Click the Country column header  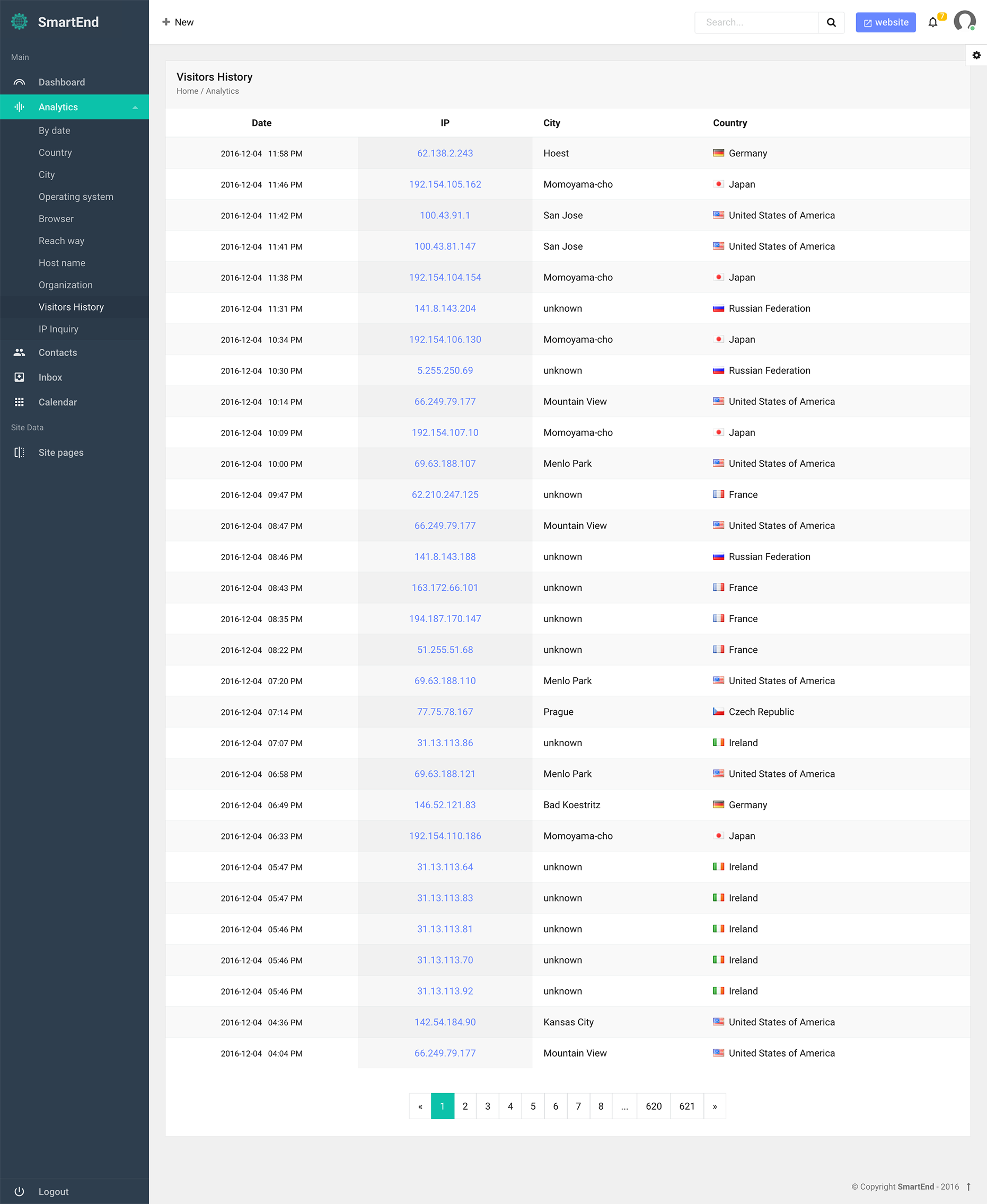pyautogui.click(x=729, y=123)
